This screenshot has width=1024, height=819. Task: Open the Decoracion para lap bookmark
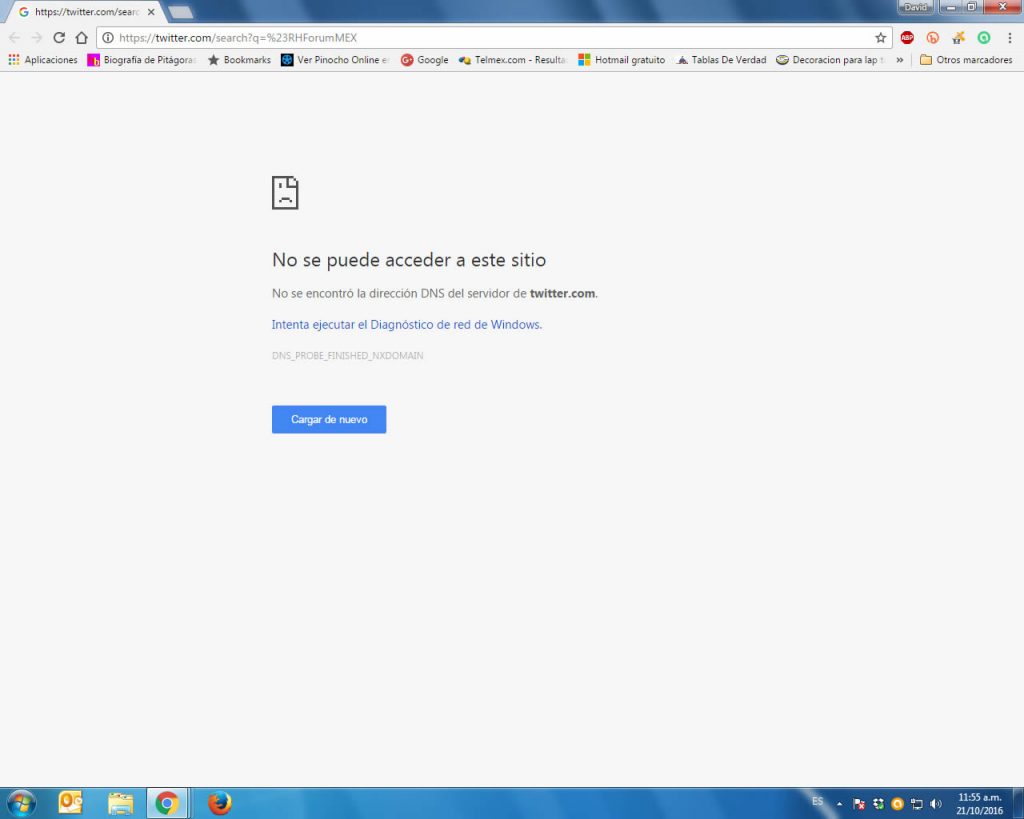point(830,59)
